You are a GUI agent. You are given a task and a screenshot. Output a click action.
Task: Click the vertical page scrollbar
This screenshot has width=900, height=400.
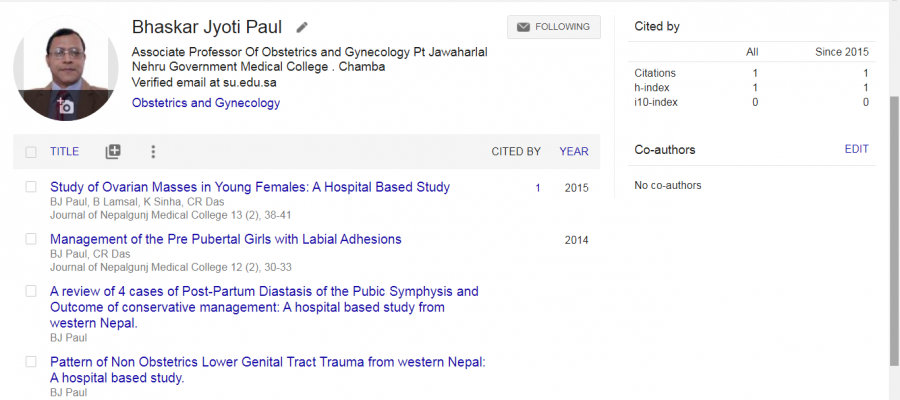[x=894, y=231]
